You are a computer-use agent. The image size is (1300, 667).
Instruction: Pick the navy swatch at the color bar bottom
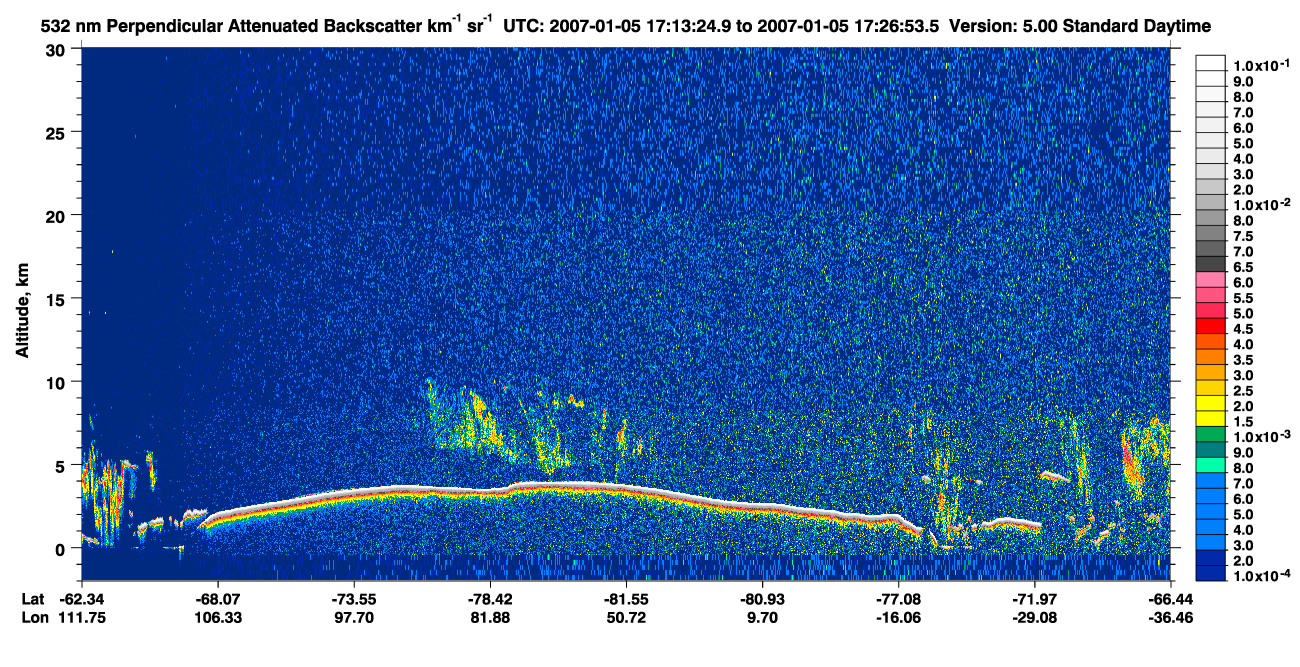click(x=1211, y=572)
